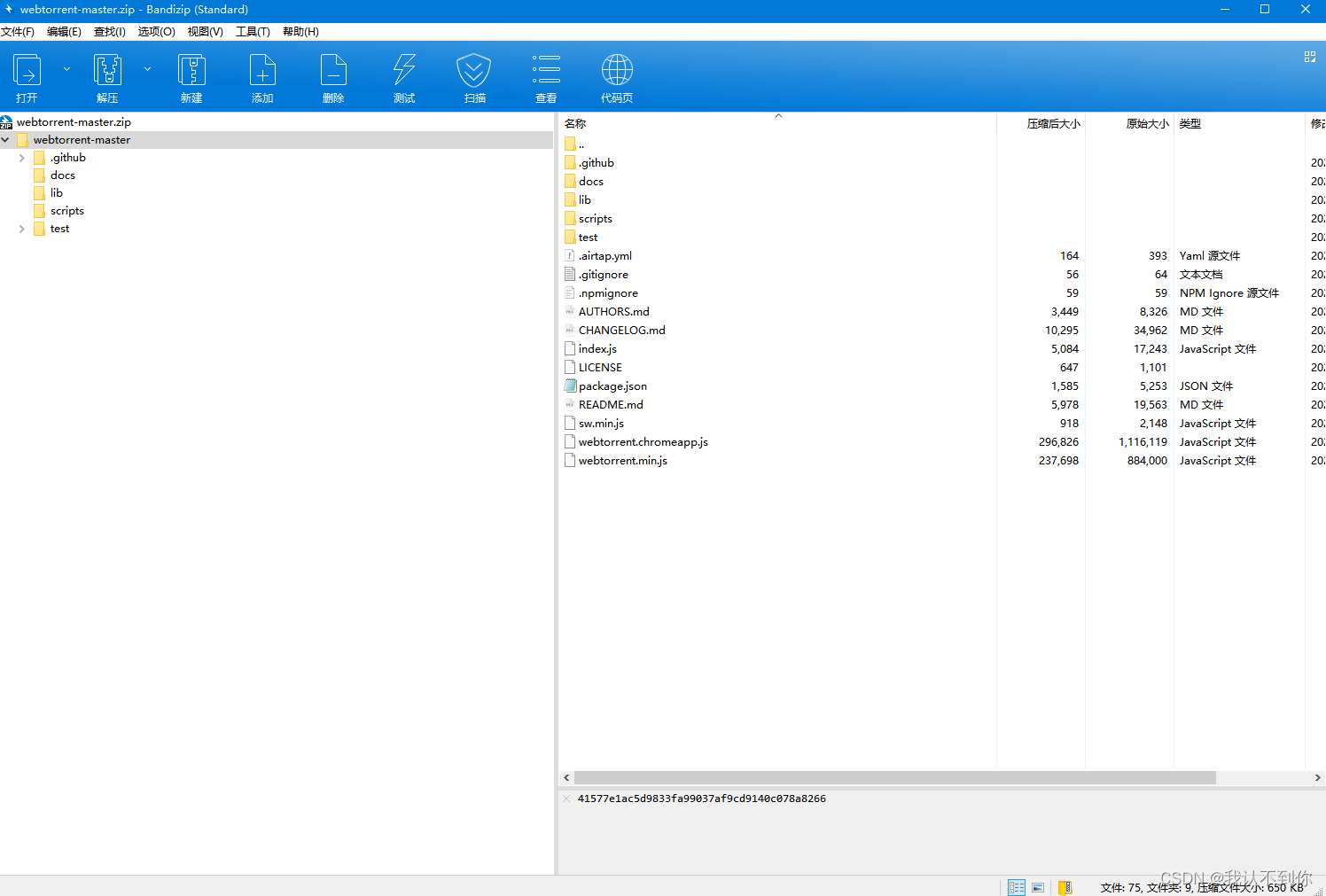The width and height of the screenshot is (1326, 896).
Task: Select the test folder in file list
Action: click(942, 238)
